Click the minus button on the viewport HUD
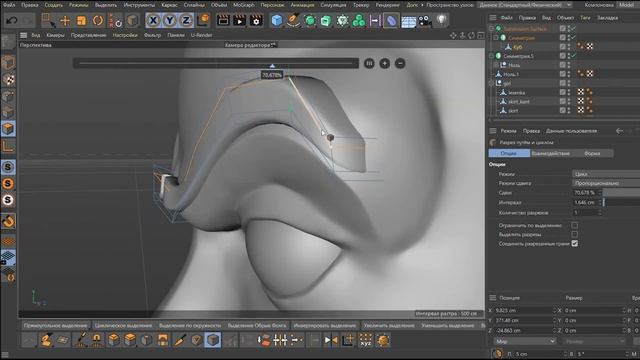 coord(400,63)
